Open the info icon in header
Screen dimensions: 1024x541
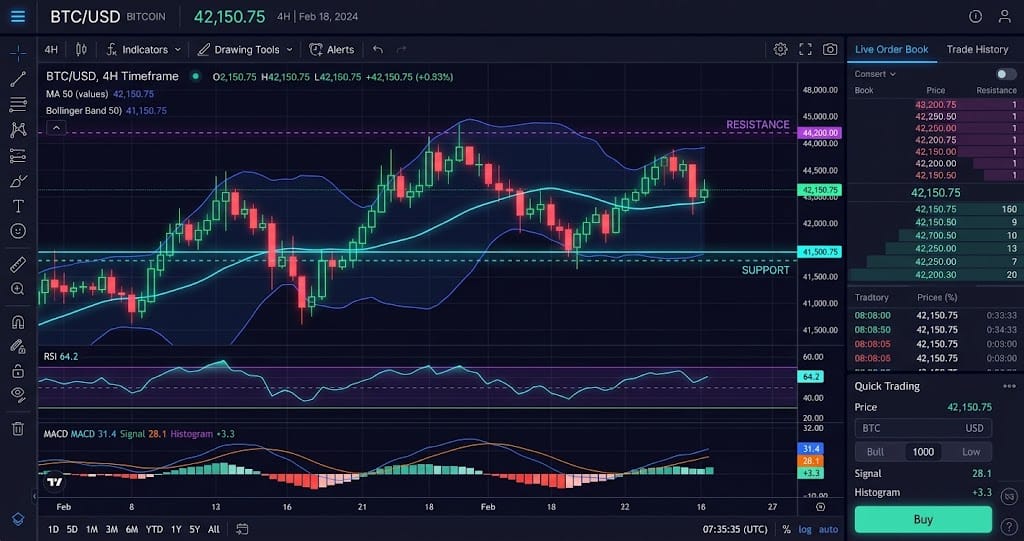point(975,16)
